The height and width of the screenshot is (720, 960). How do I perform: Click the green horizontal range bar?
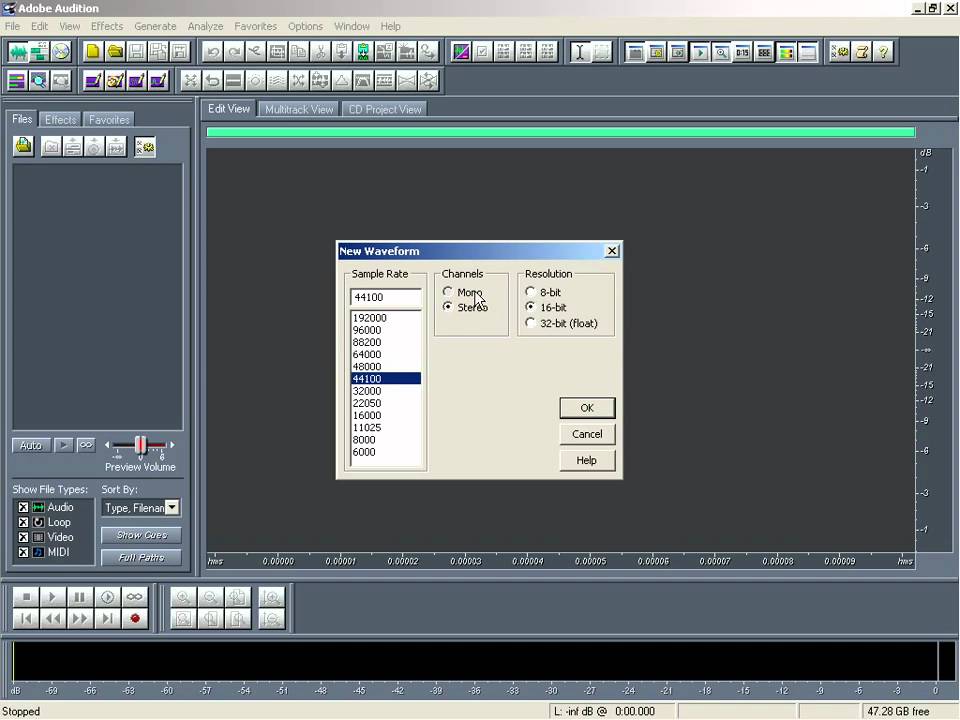point(561,132)
